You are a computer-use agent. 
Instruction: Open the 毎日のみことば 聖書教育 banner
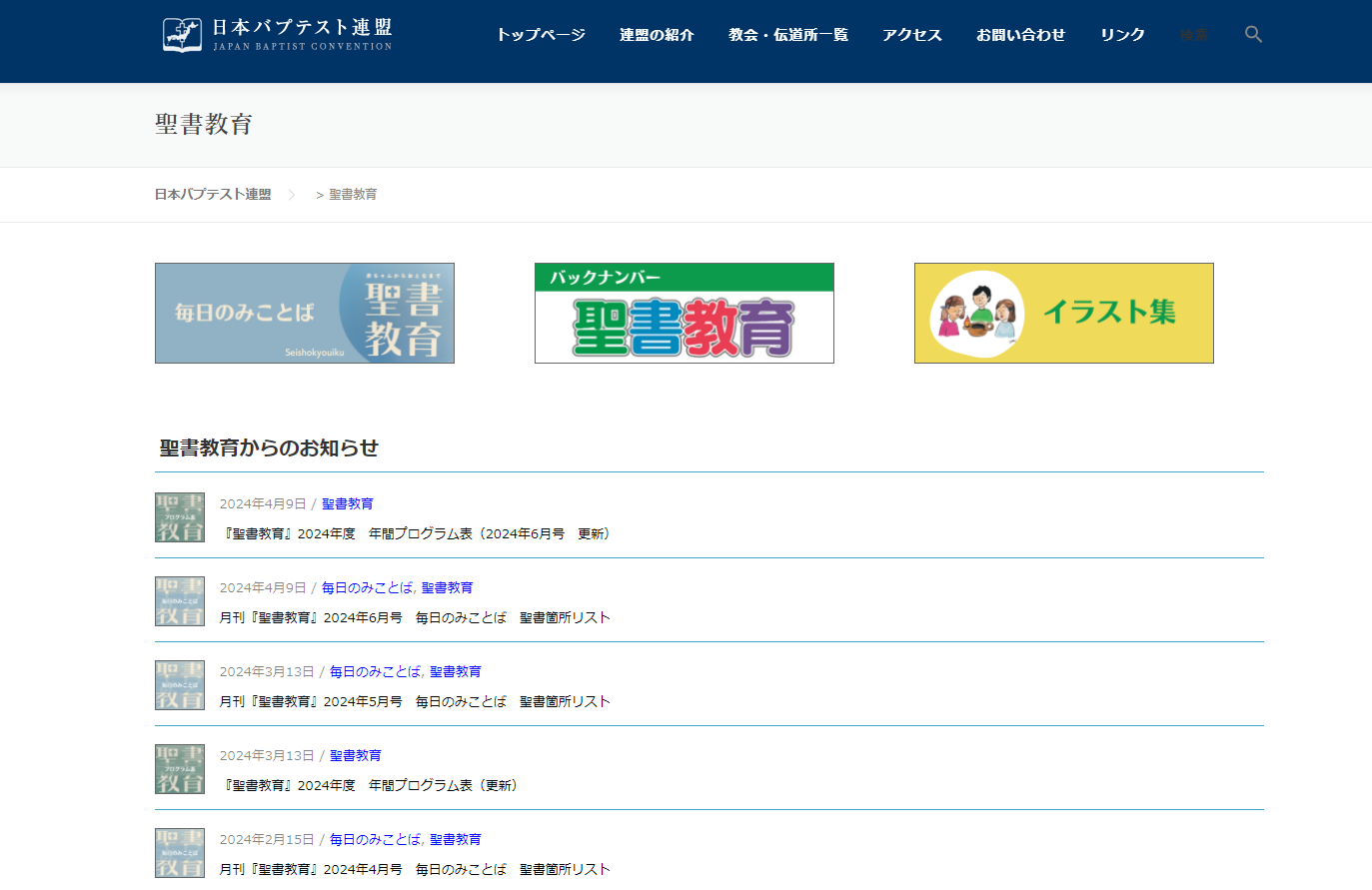tap(305, 313)
